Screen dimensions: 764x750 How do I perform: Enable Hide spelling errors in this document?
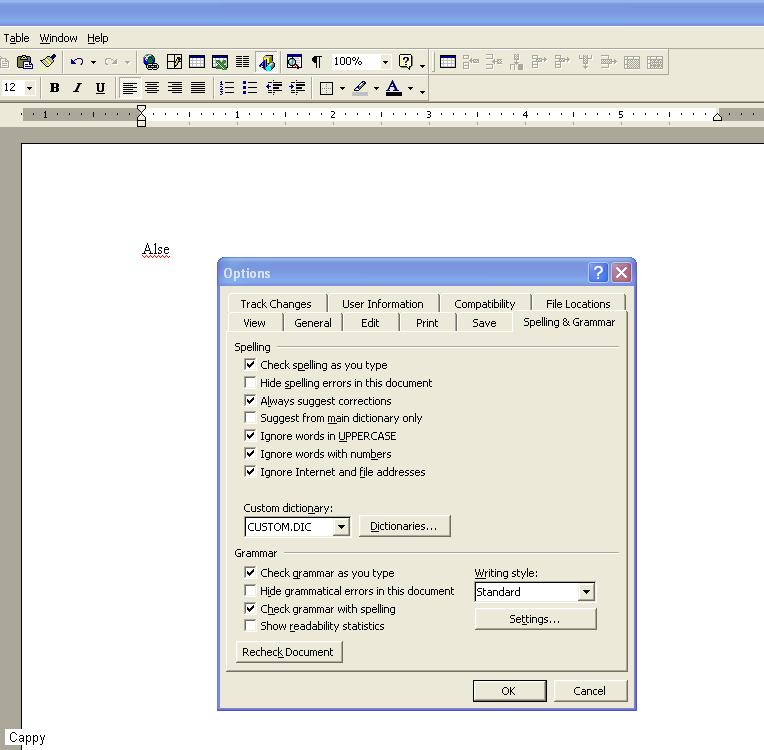click(x=250, y=382)
